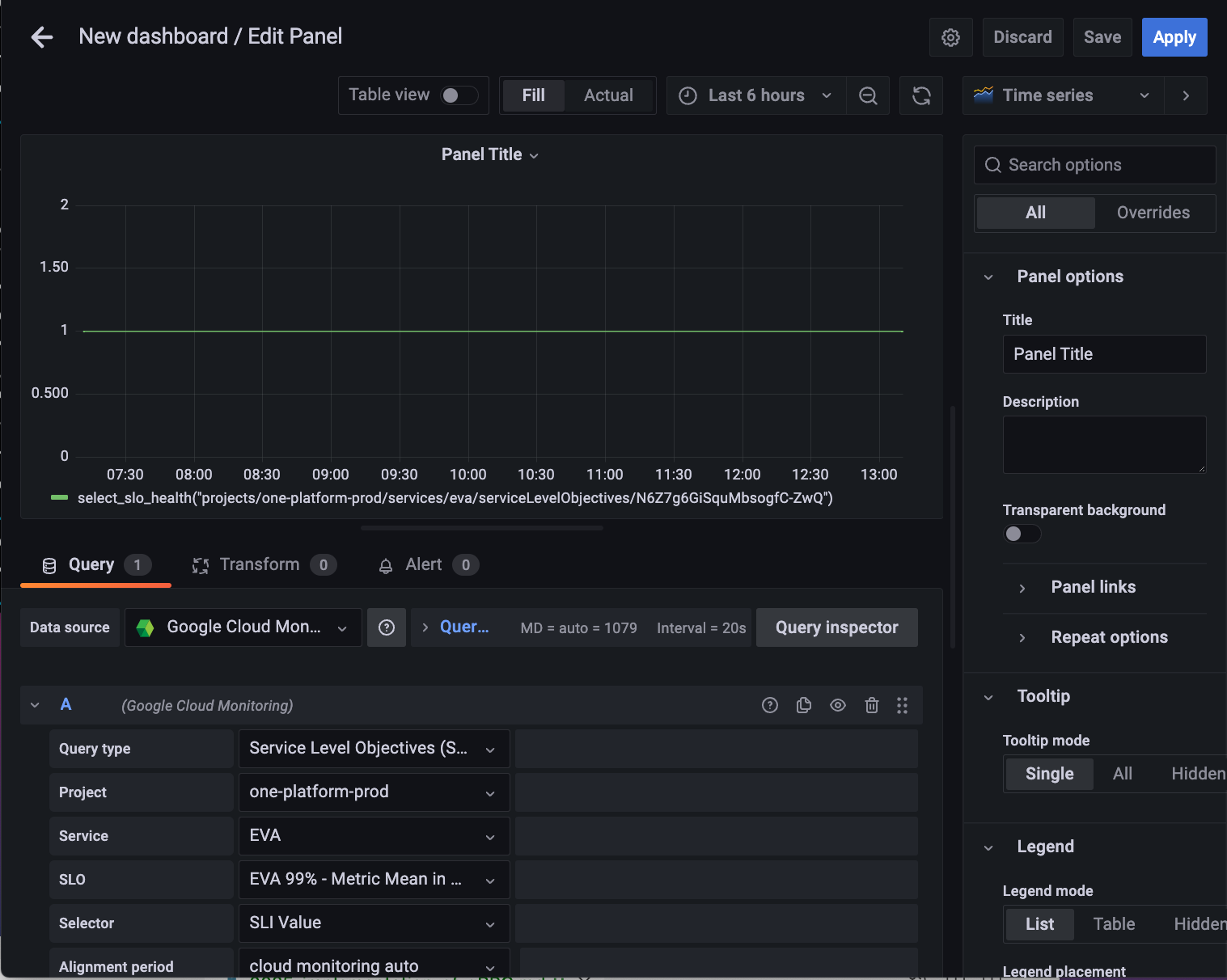This screenshot has height=980, width=1227.
Task: Select Overrides options tab
Action: click(x=1153, y=213)
